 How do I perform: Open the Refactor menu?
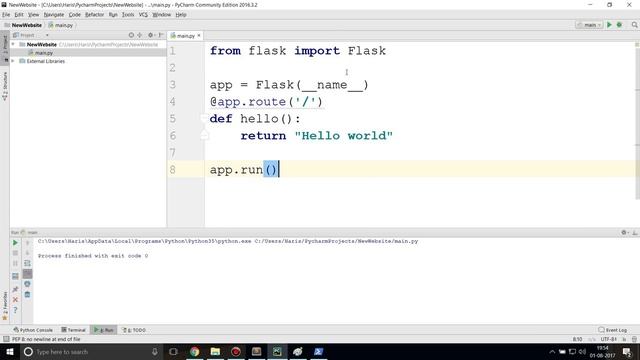pos(94,15)
